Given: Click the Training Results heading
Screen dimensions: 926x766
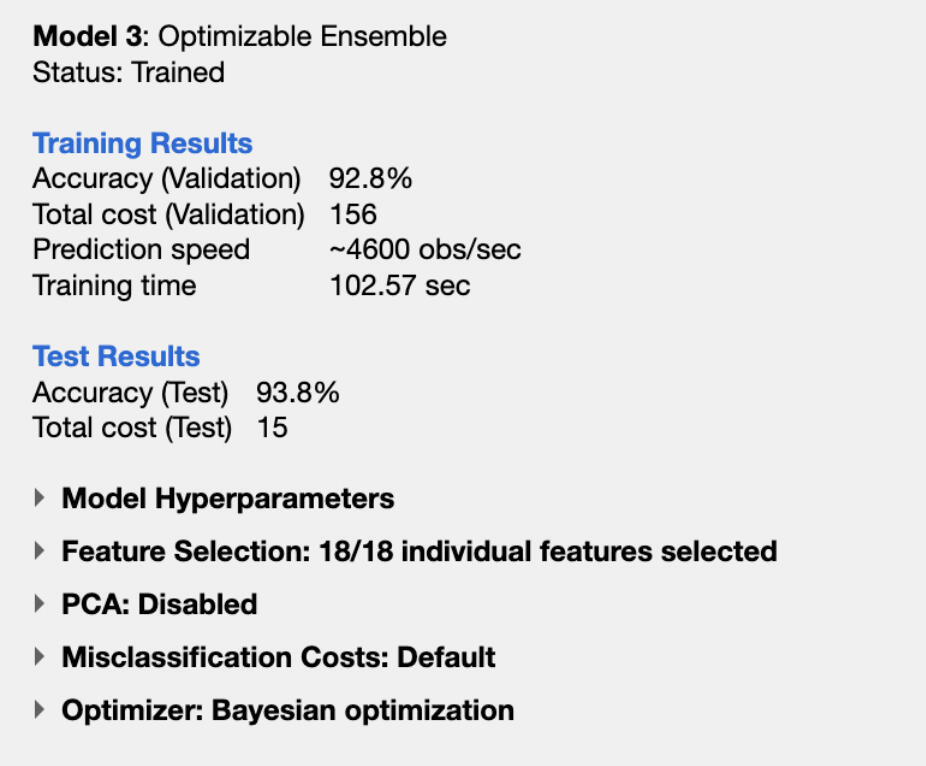Looking at the screenshot, I should coord(142,143).
